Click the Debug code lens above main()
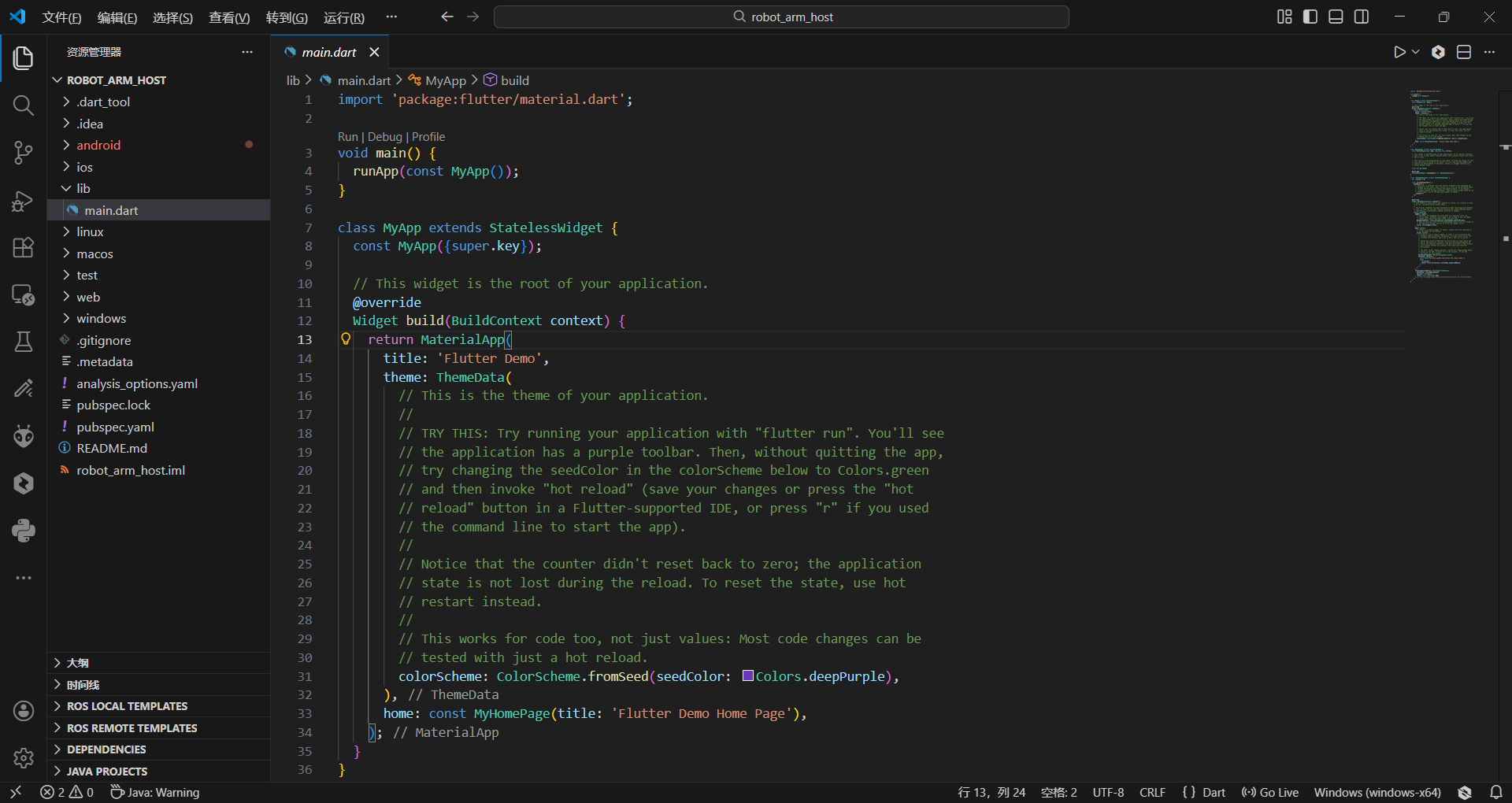The image size is (1512, 803). pos(385,137)
